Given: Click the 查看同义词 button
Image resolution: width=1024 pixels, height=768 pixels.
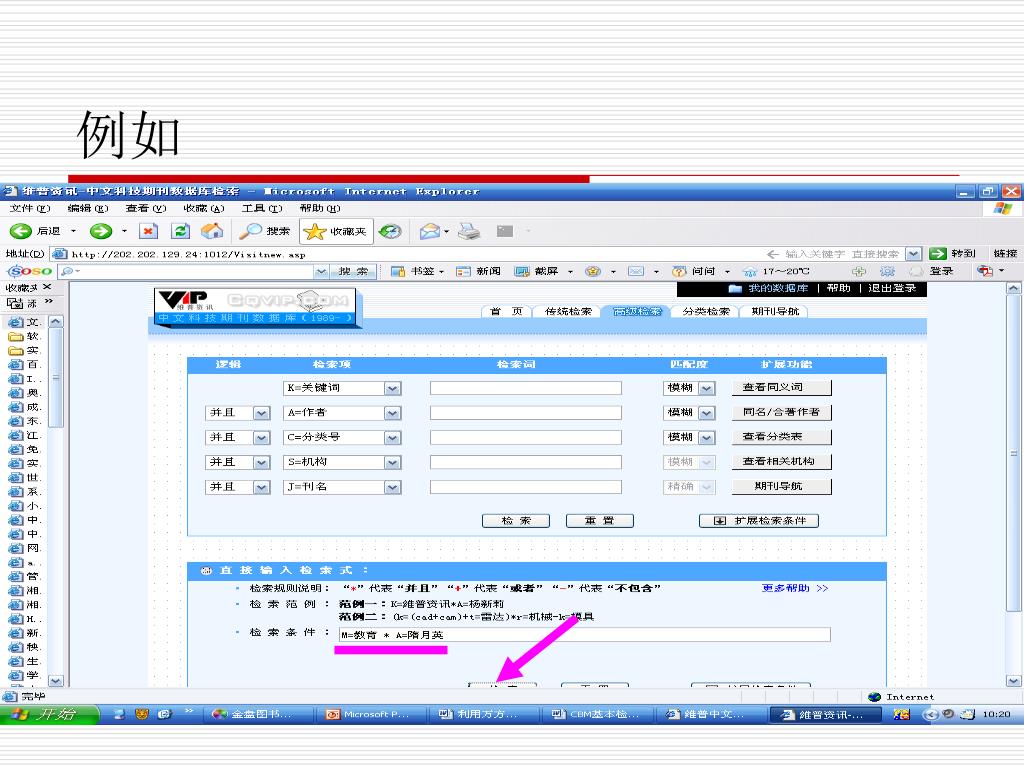Looking at the screenshot, I should [x=782, y=387].
